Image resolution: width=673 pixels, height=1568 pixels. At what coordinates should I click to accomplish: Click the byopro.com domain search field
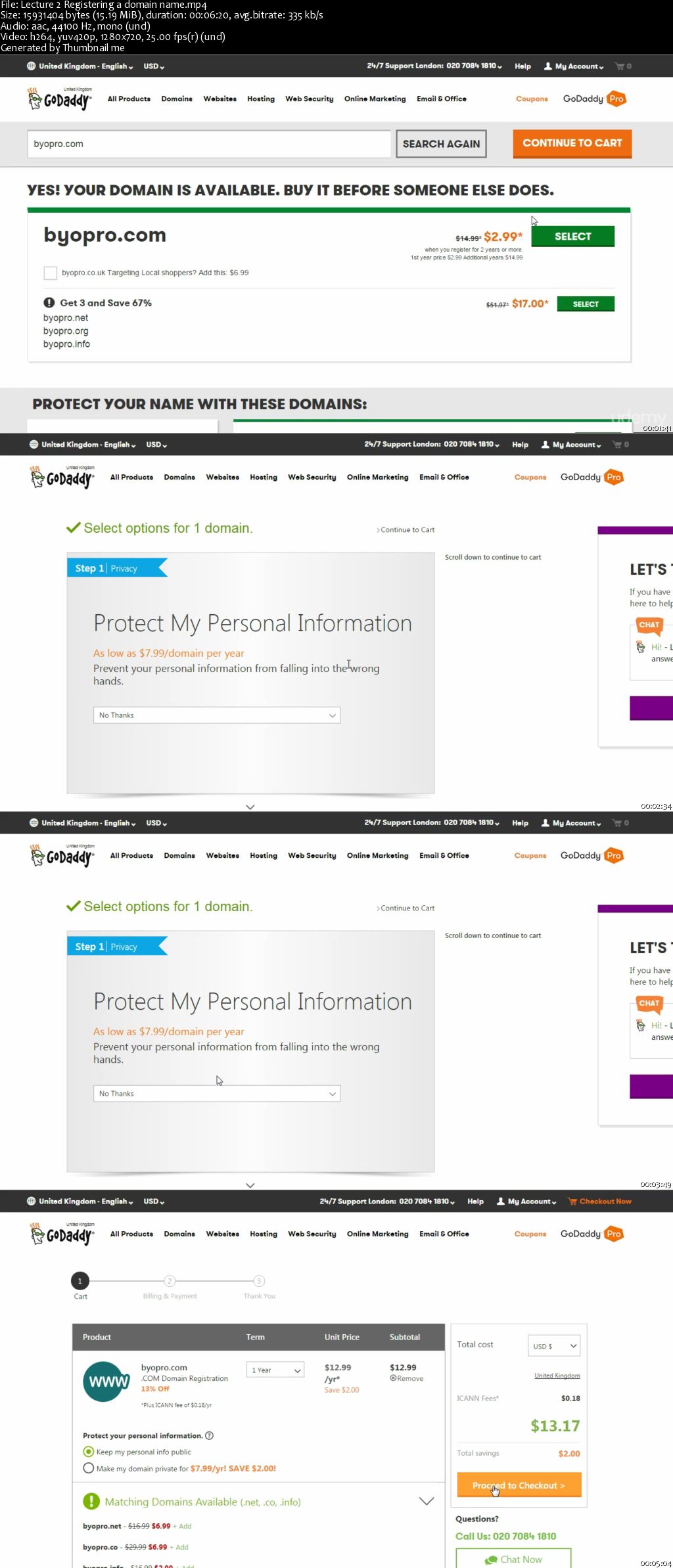pyautogui.click(x=209, y=144)
